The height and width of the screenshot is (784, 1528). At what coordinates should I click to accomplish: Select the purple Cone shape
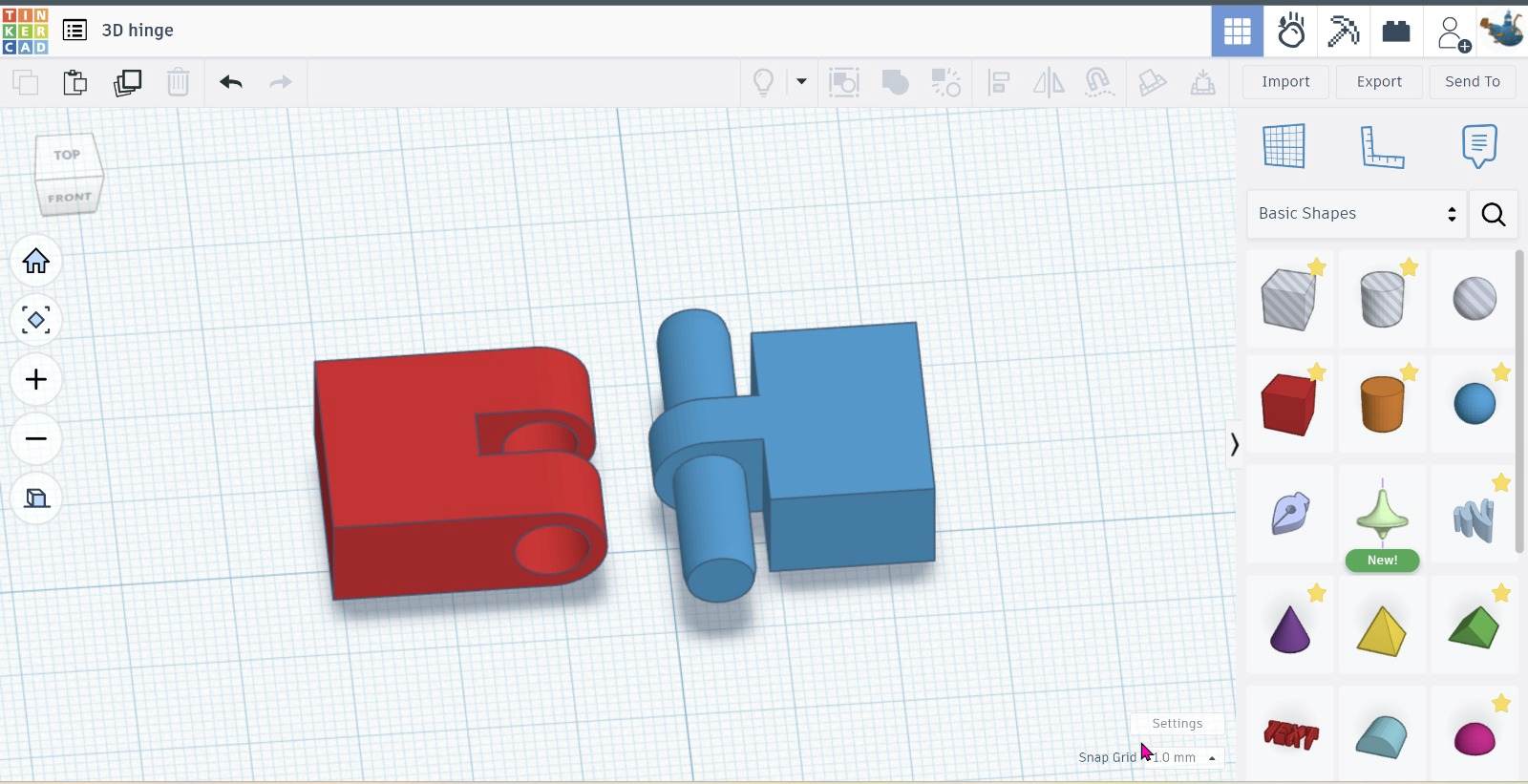pos(1288,628)
